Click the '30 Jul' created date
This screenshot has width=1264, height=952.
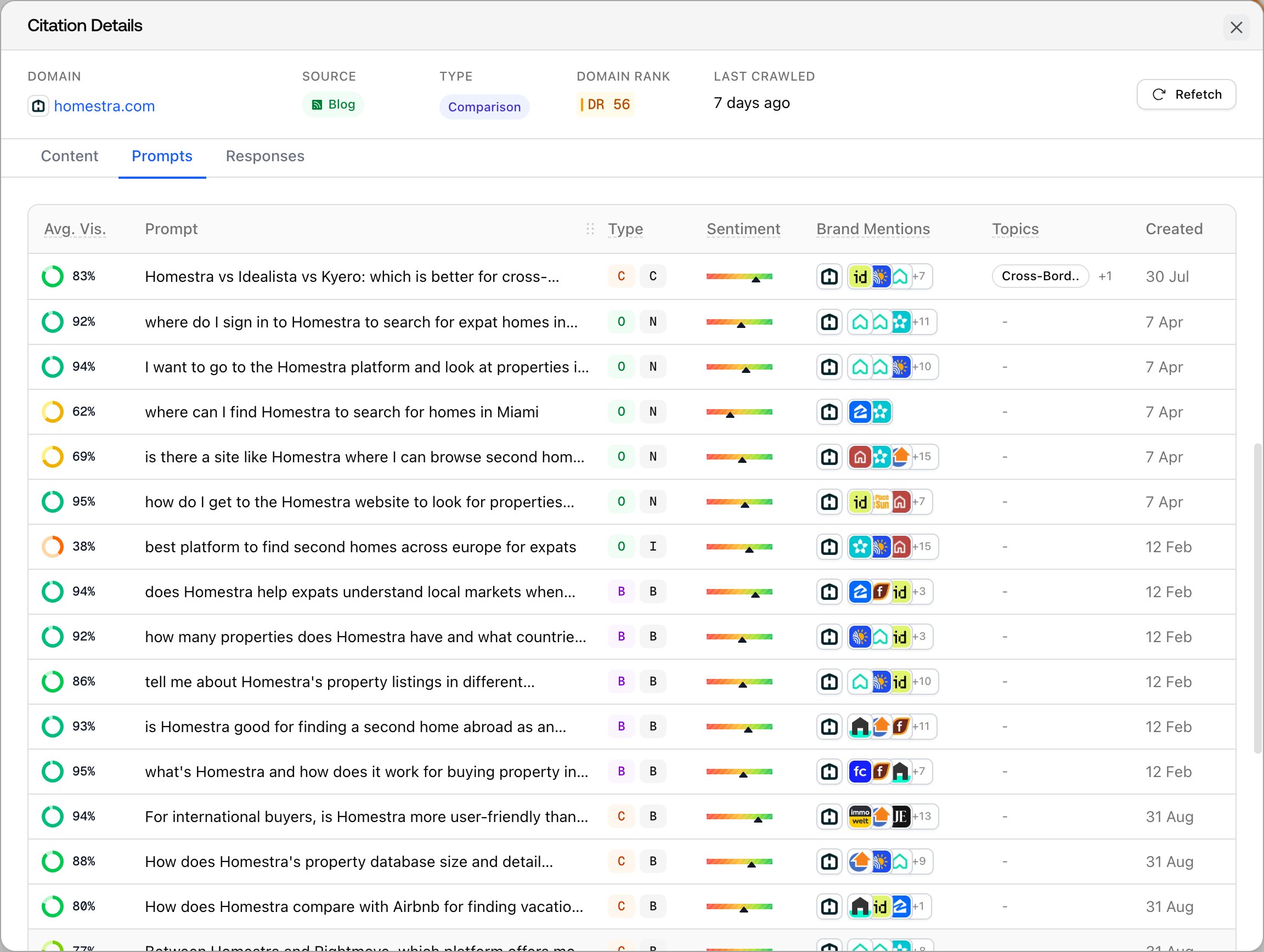tap(1167, 277)
